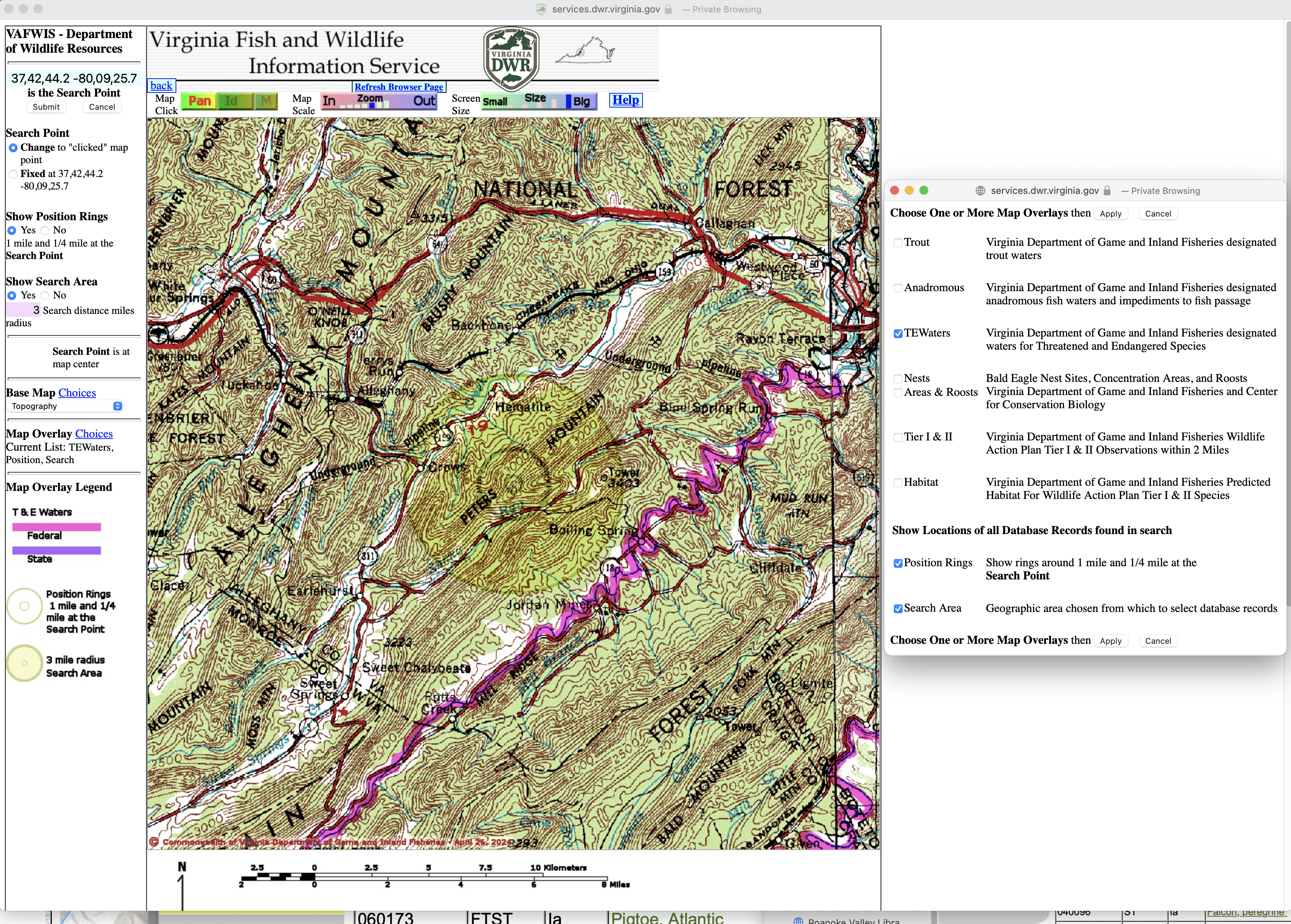This screenshot has width=1291, height=924.
Task: Uncheck the TEWaters overlay checkbox
Action: 898,334
